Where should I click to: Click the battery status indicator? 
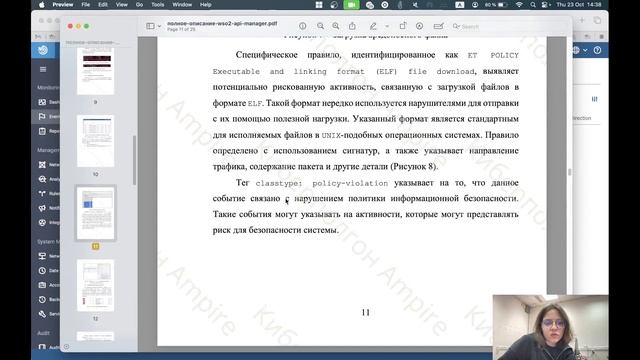(x=496, y=5)
